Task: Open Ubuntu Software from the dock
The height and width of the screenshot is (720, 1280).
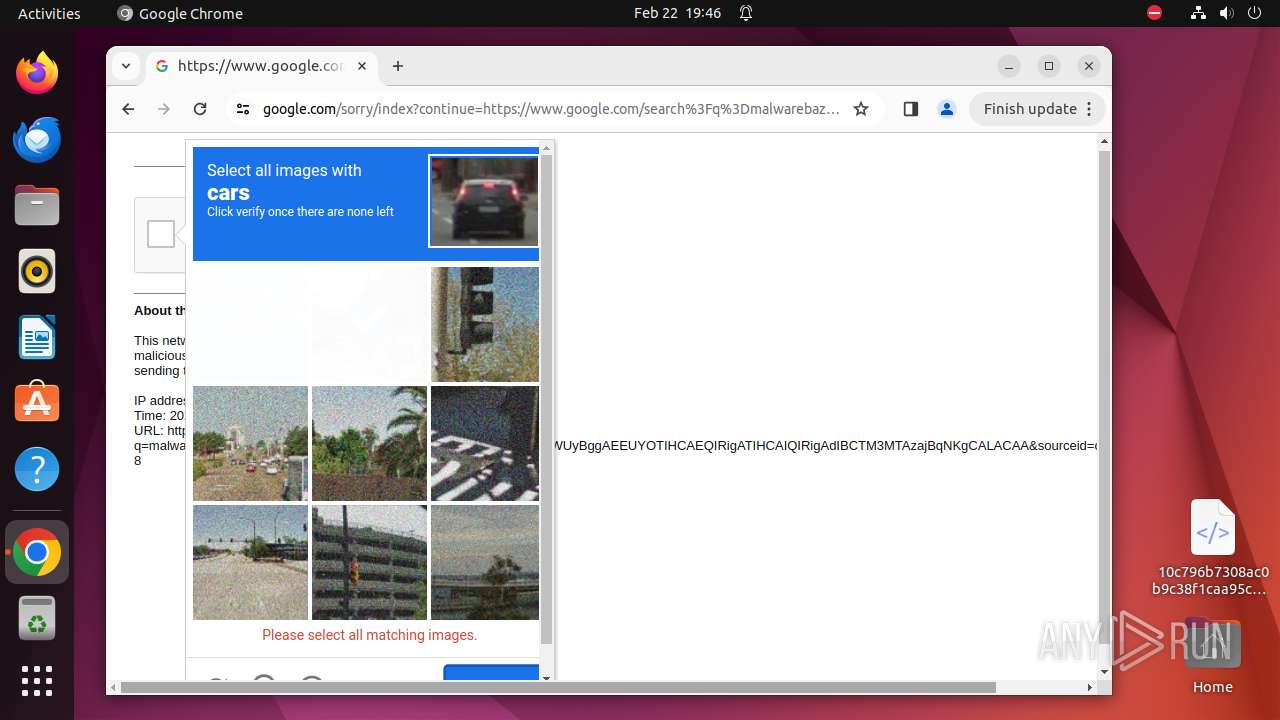Action: click(37, 403)
